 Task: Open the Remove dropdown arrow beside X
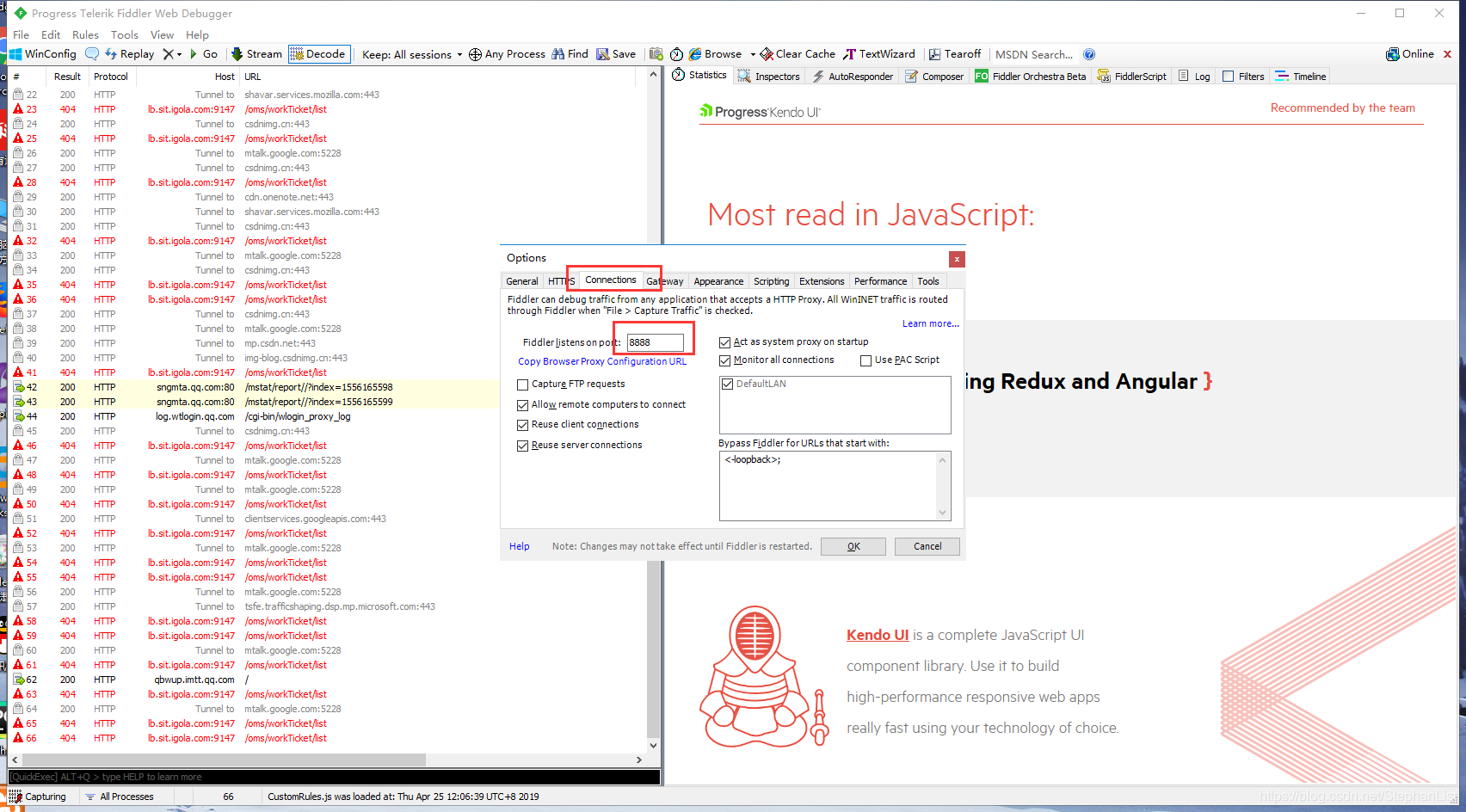(x=179, y=54)
